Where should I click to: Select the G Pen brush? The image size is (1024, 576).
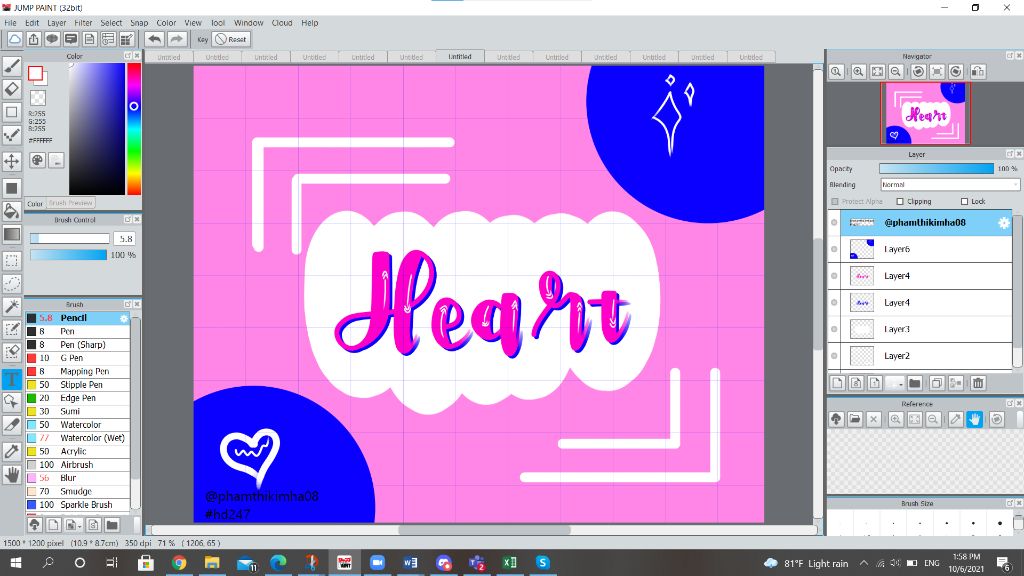pos(78,358)
